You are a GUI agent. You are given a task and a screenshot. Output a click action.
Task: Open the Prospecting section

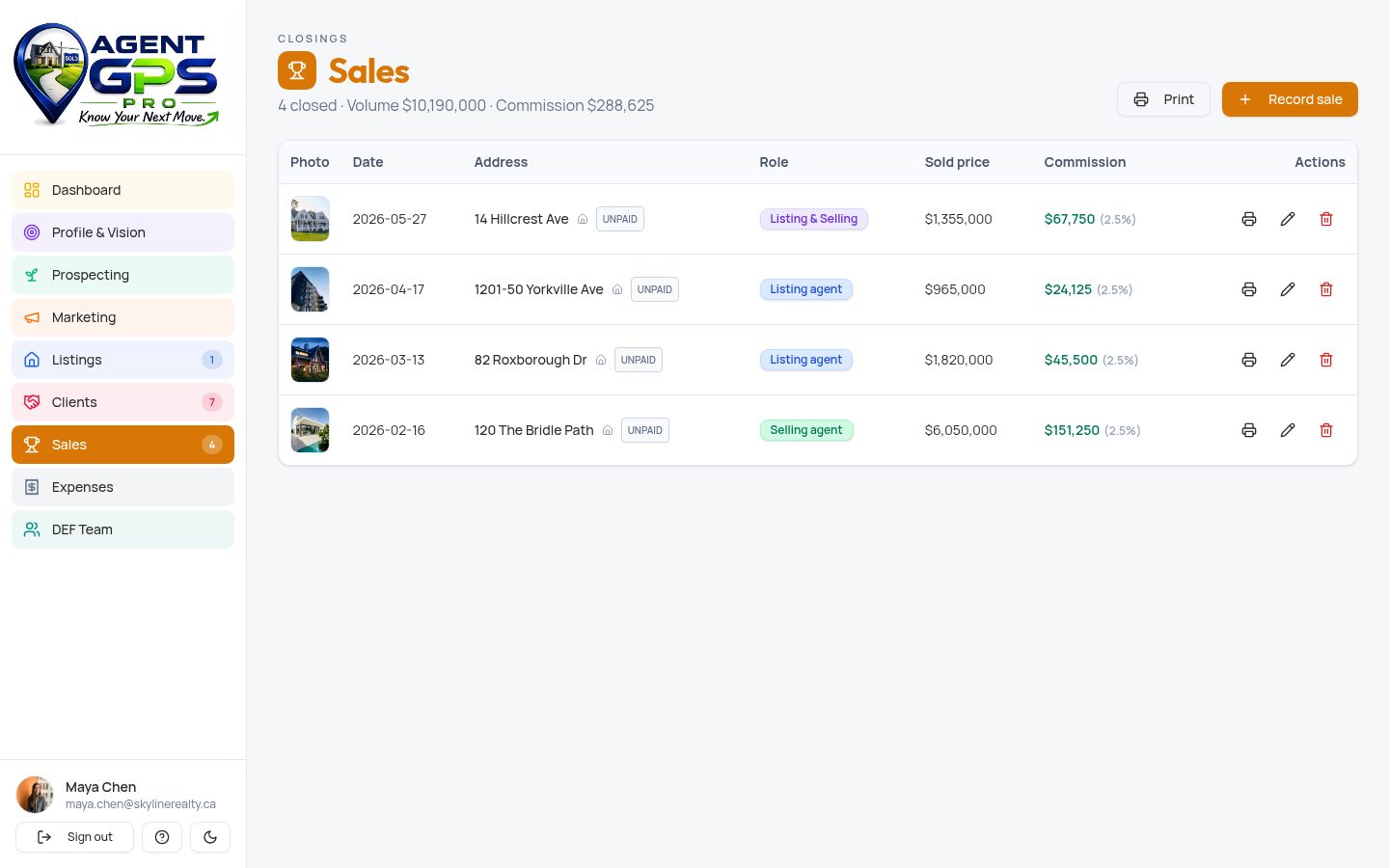[123, 275]
